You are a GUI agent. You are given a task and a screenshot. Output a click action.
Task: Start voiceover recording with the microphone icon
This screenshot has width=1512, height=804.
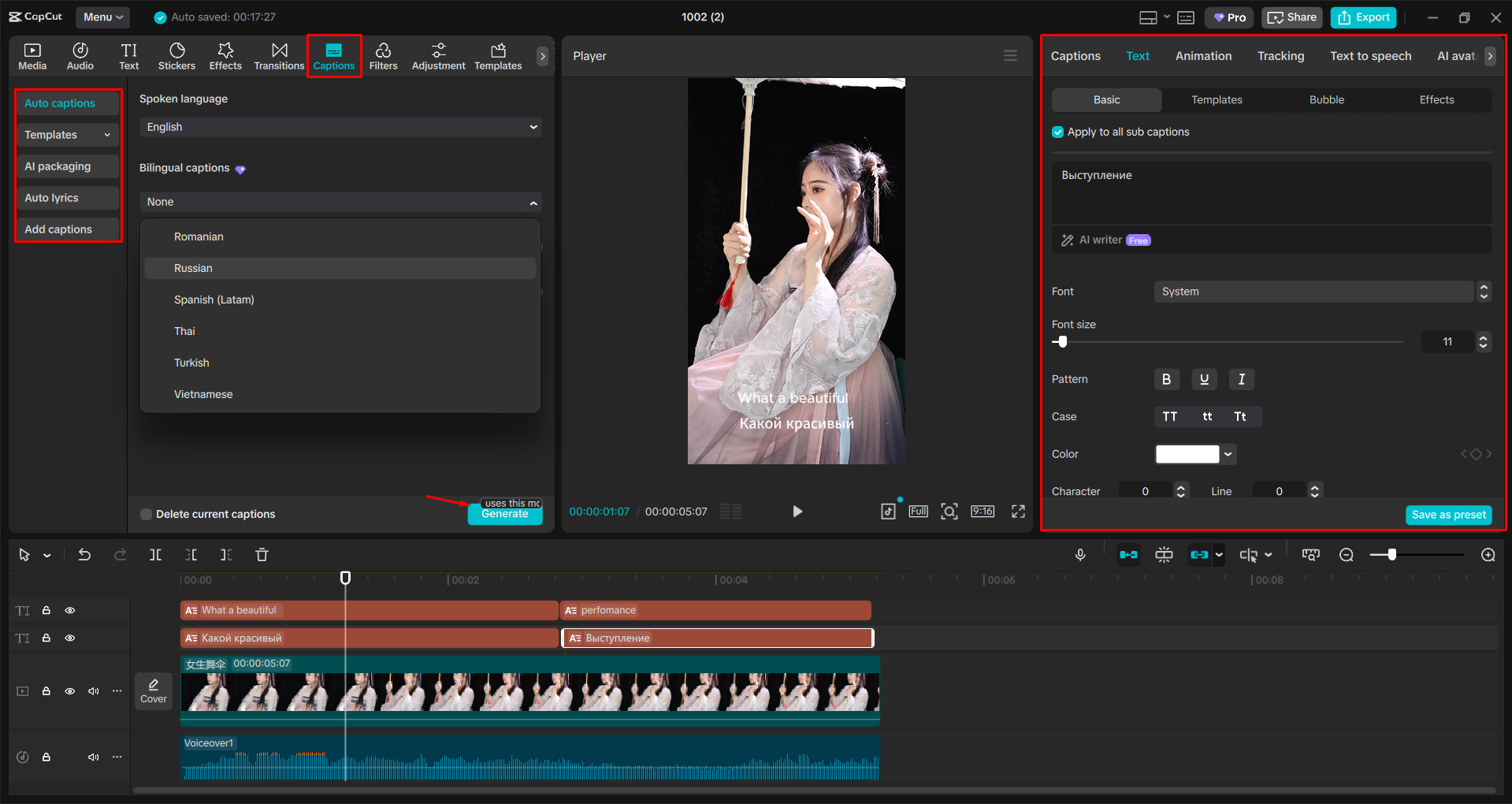pos(1080,554)
